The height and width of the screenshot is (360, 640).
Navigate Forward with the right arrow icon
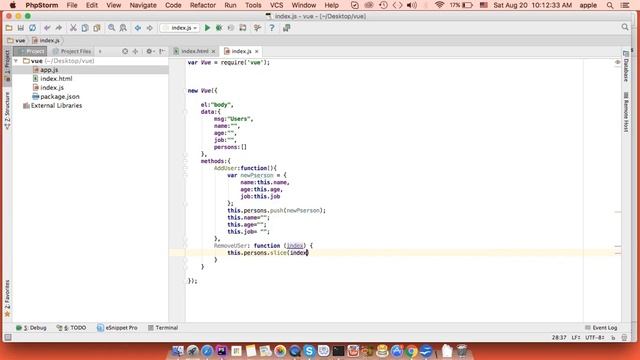pos(149,28)
